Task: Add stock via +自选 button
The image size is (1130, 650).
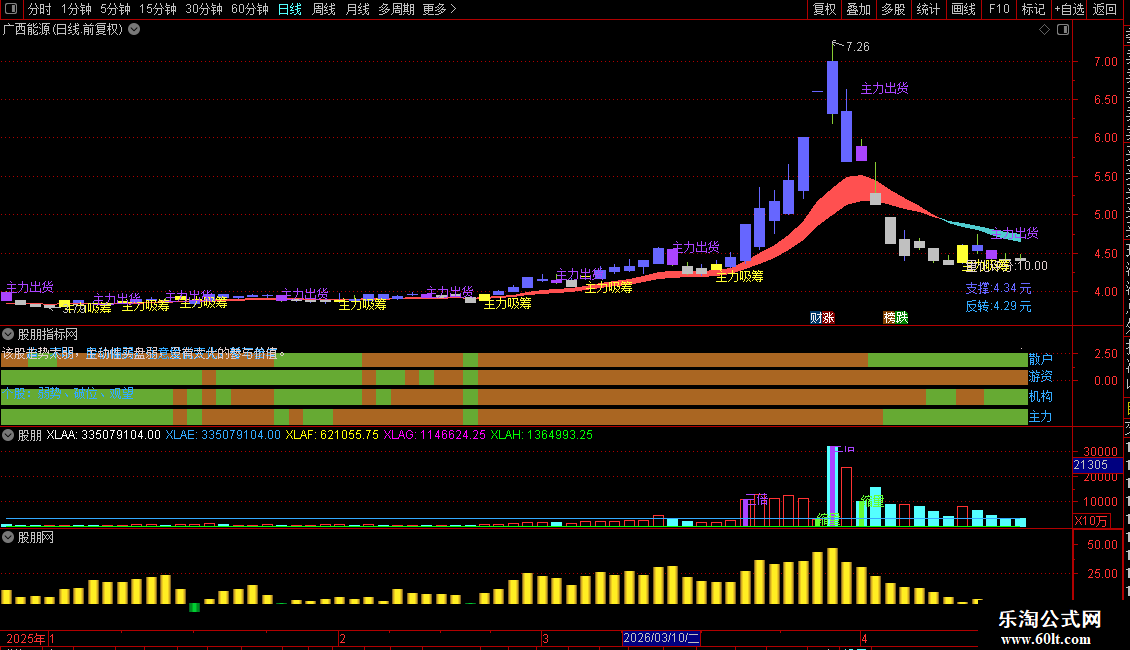Action: (1069, 9)
